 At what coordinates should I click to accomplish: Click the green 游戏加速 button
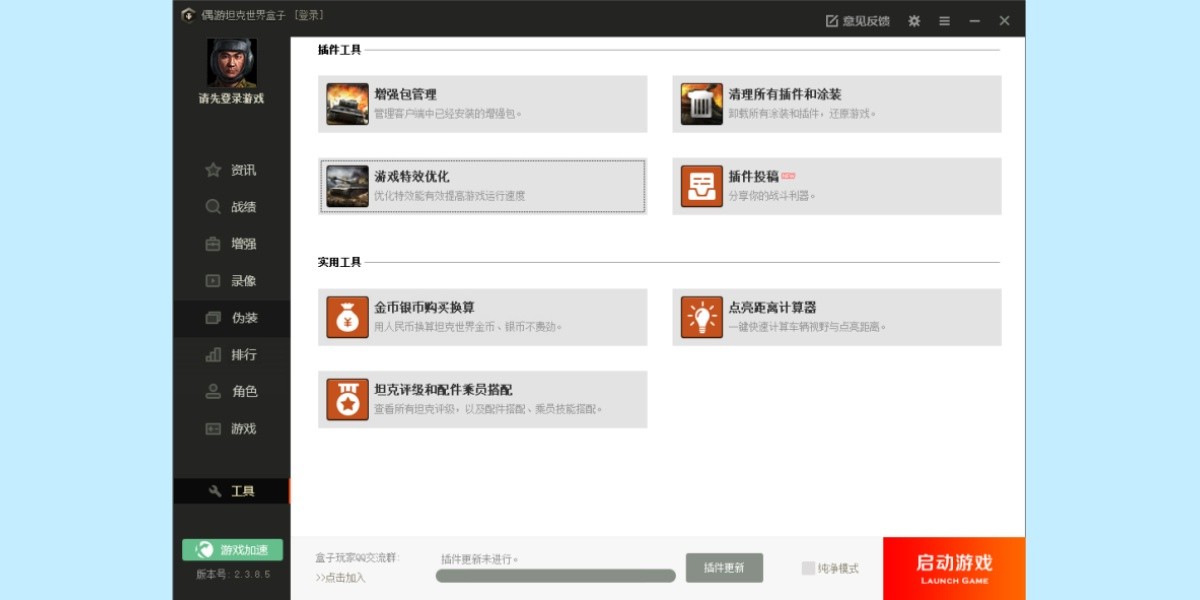[x=232, y=550]
